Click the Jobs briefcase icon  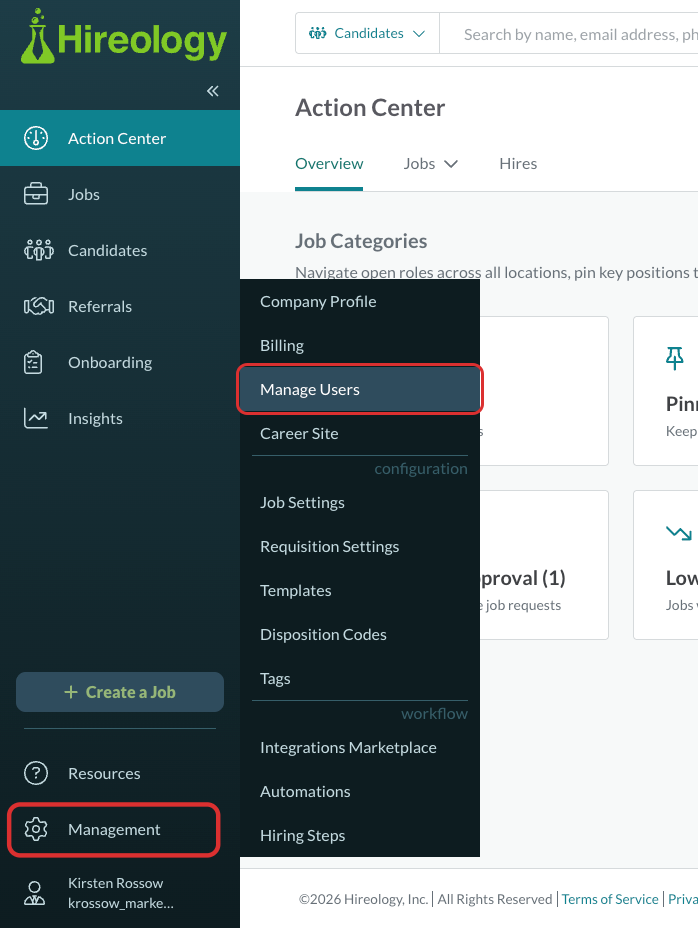[x=36, y=194]
